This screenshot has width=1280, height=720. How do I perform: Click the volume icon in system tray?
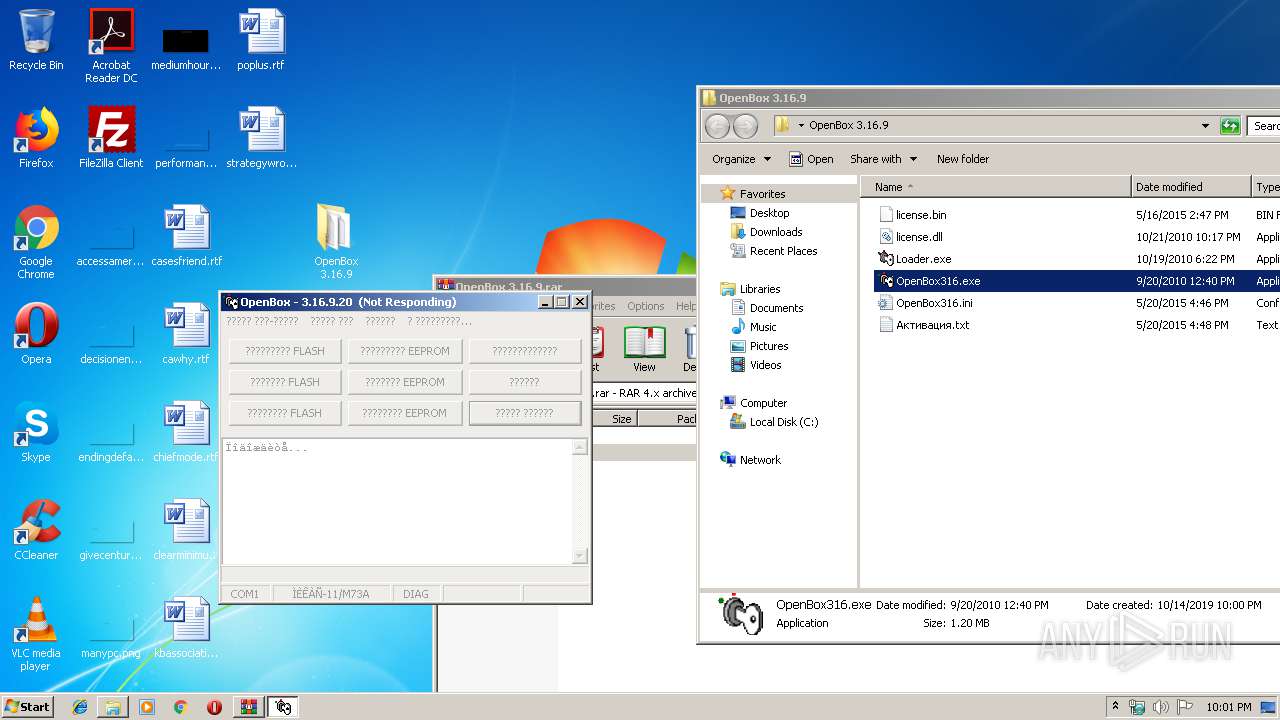1160,707
